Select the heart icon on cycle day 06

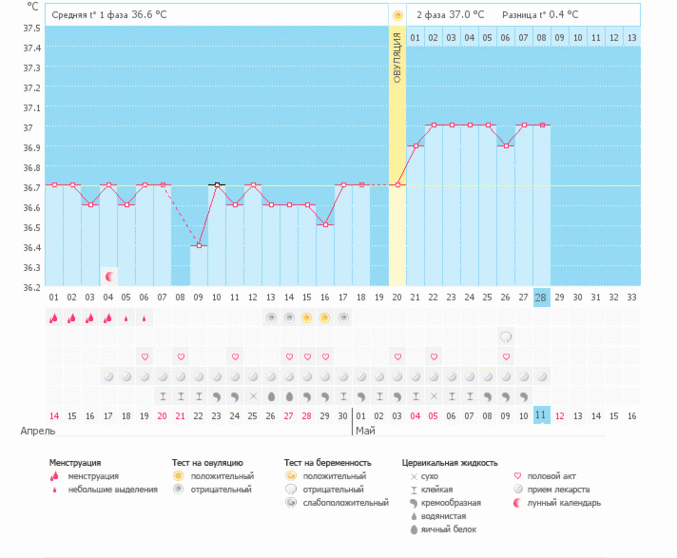coord(144,356)
